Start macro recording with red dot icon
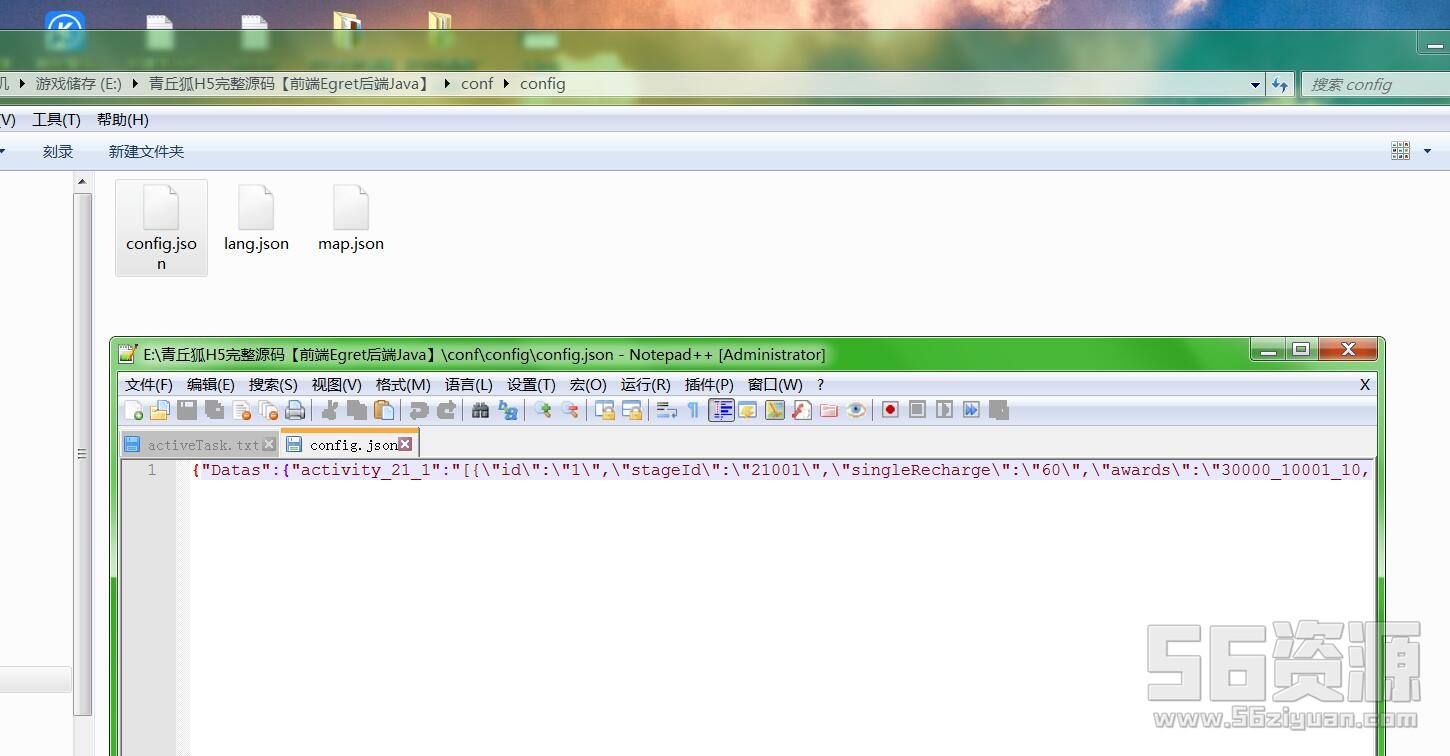Screen dimensions: 1450x756 point(890,410)
